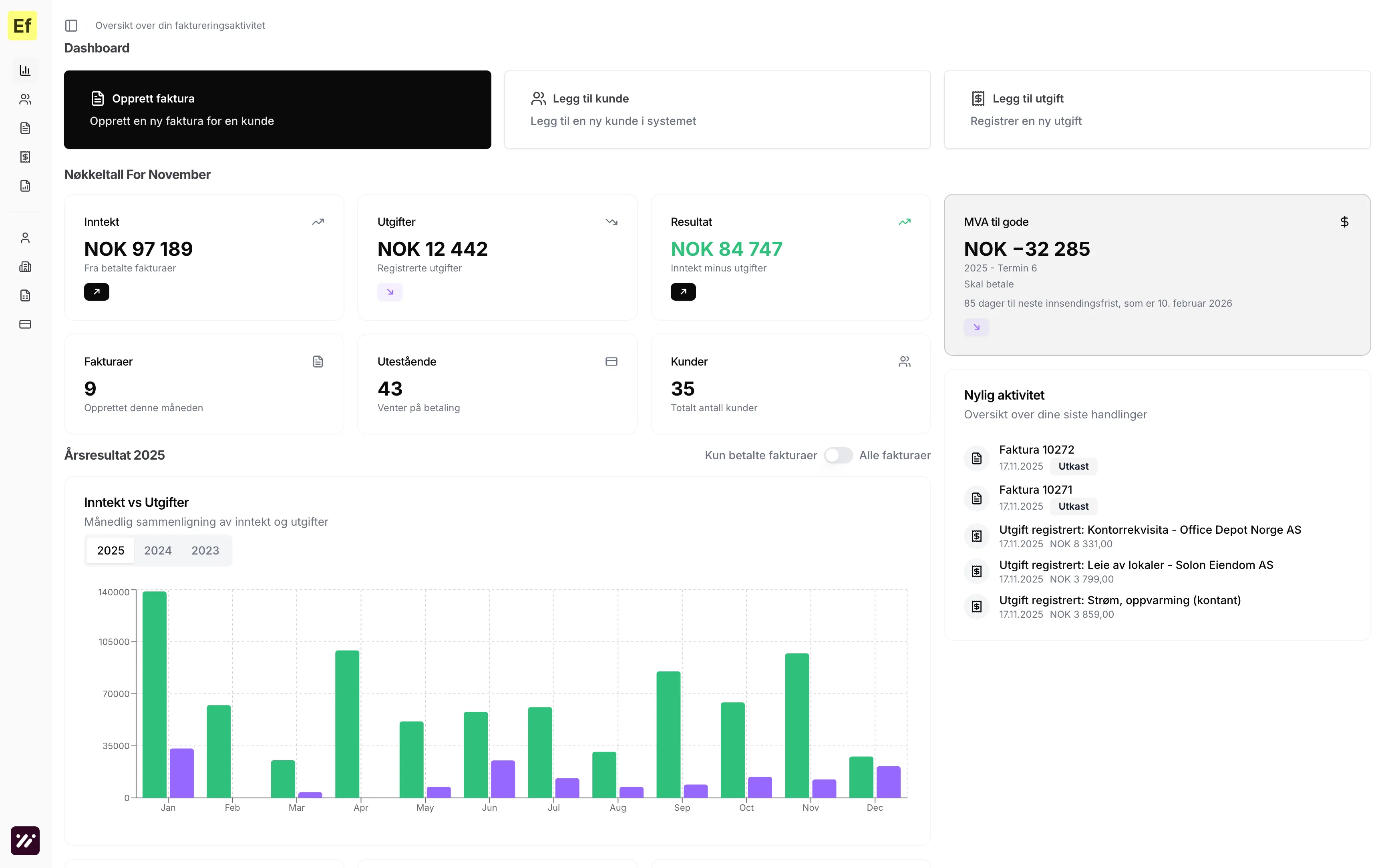
Task: Click the Opprett faktura button
Action: pyautogui.click(x=277, y=110)
